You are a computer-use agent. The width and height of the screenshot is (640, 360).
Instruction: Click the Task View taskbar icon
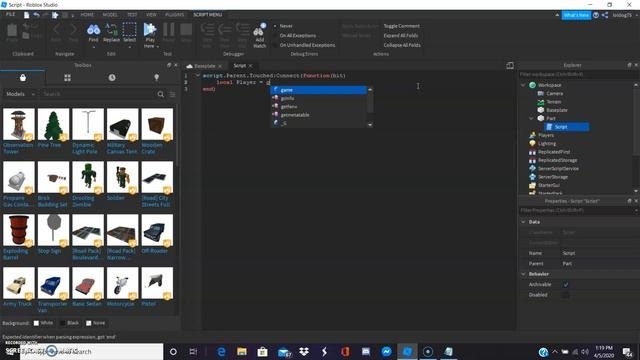tap(193, 351)
